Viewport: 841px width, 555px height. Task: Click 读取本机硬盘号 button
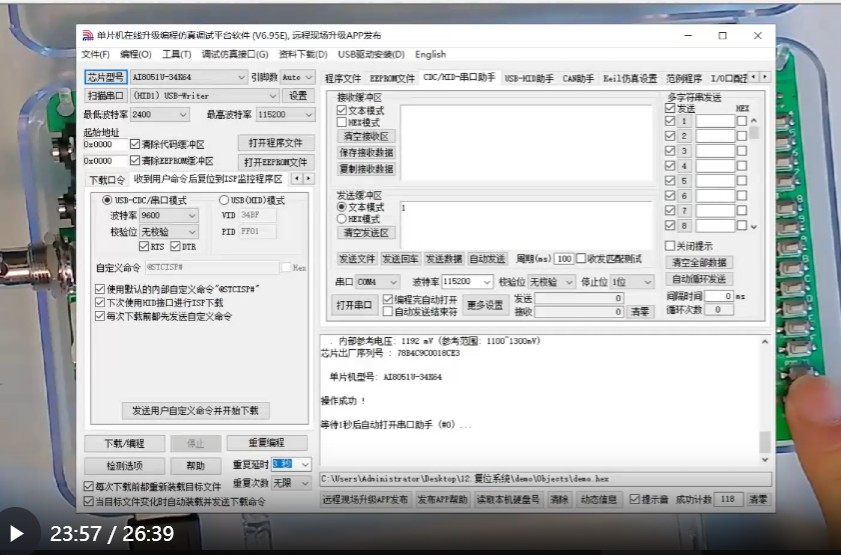coord(507,500)
